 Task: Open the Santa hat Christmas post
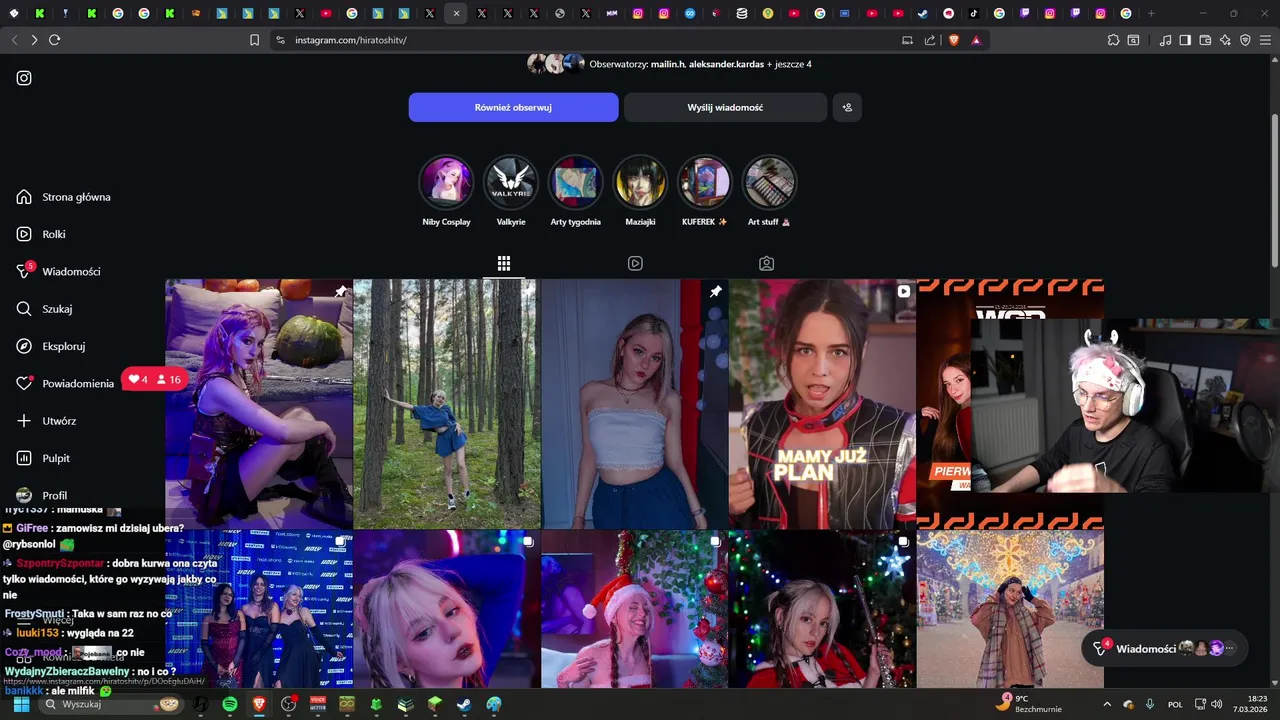coord(634,609)
